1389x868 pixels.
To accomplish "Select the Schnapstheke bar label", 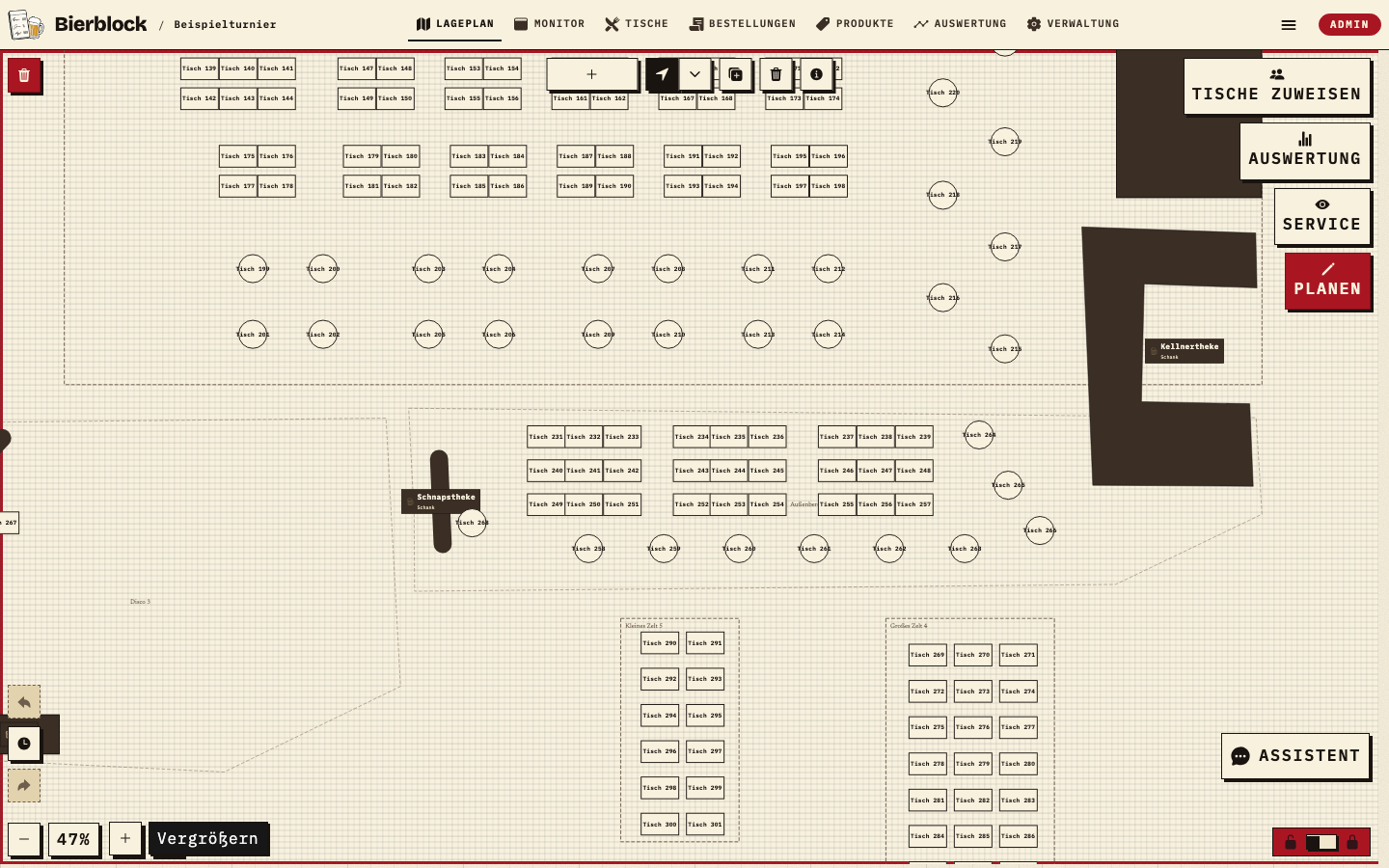I will [x=441, y=501].
